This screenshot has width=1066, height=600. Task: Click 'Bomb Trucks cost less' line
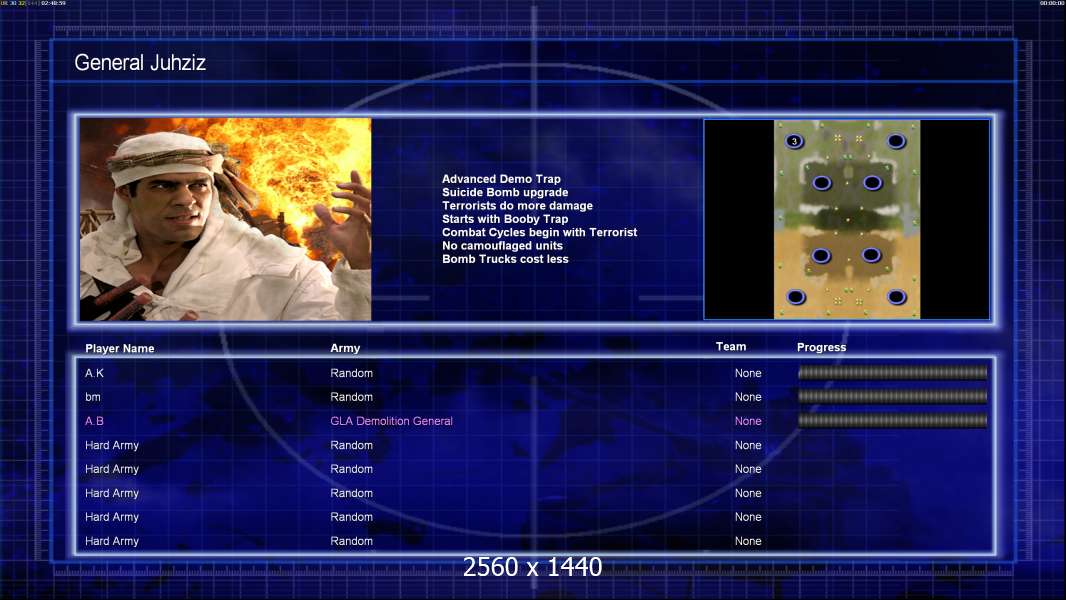pyautogui.click(x=505, y=259)
